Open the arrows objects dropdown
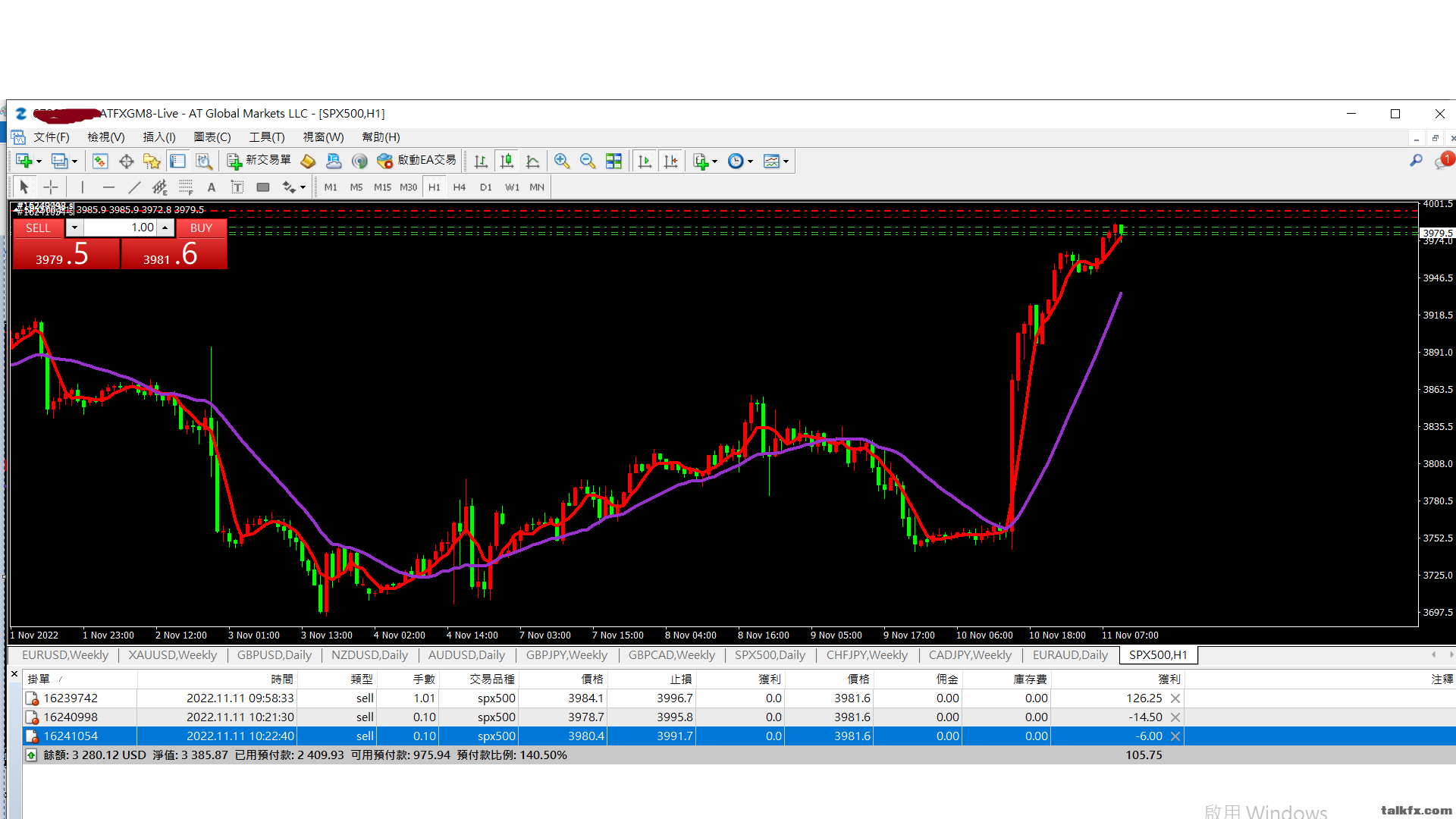The image size is (1456, 819). click(293, 187)
